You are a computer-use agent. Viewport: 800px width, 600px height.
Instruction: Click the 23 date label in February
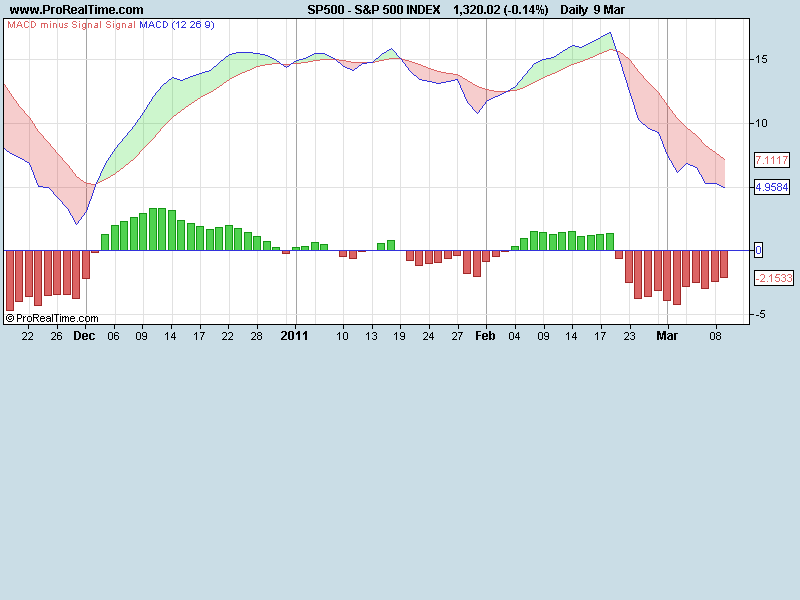[x=630, y=336]
